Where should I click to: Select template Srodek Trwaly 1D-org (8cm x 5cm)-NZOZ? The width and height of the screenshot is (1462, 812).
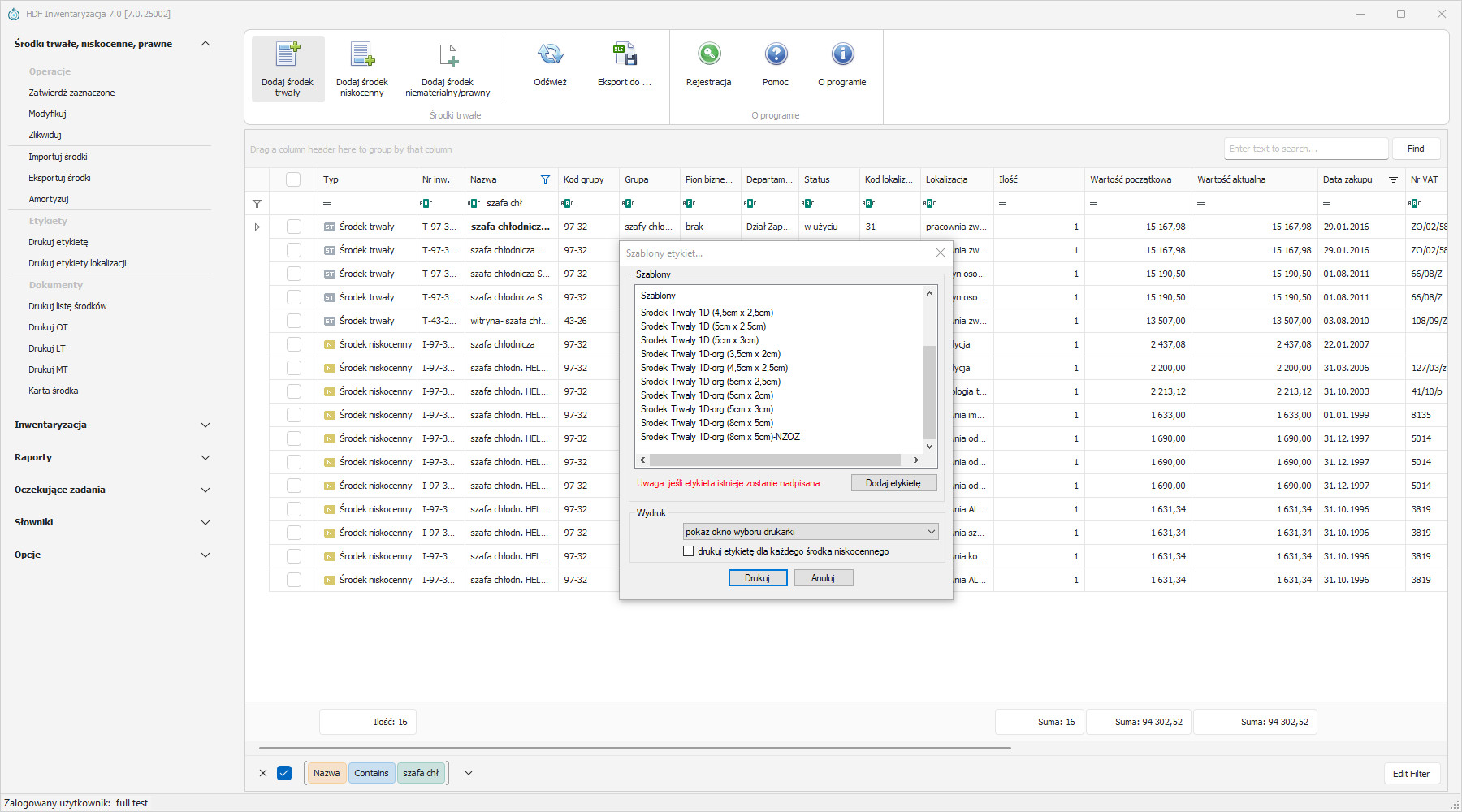point(720,437)
